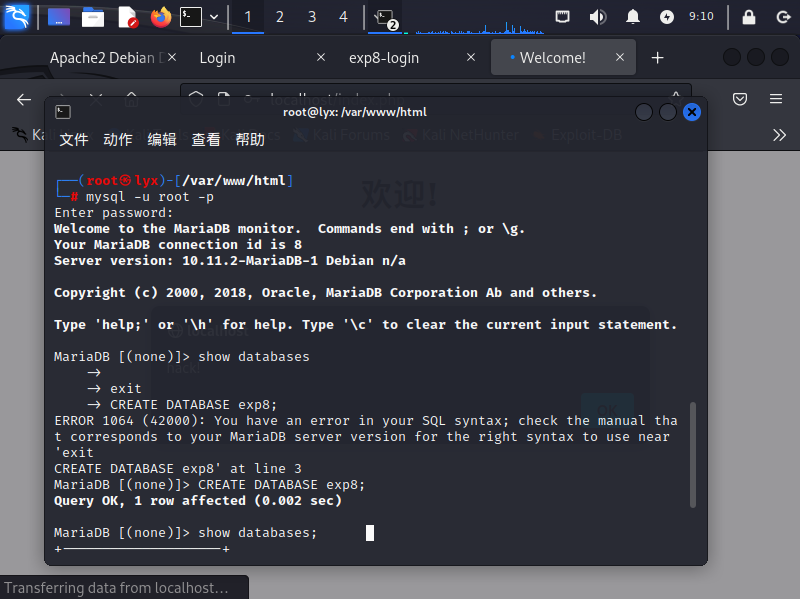Close the exp8-login tab

click(x=471, y=58)
